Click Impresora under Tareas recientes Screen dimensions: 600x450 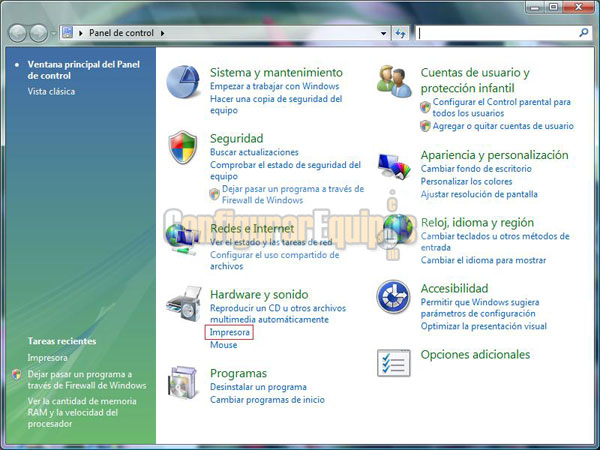(47, 358)
